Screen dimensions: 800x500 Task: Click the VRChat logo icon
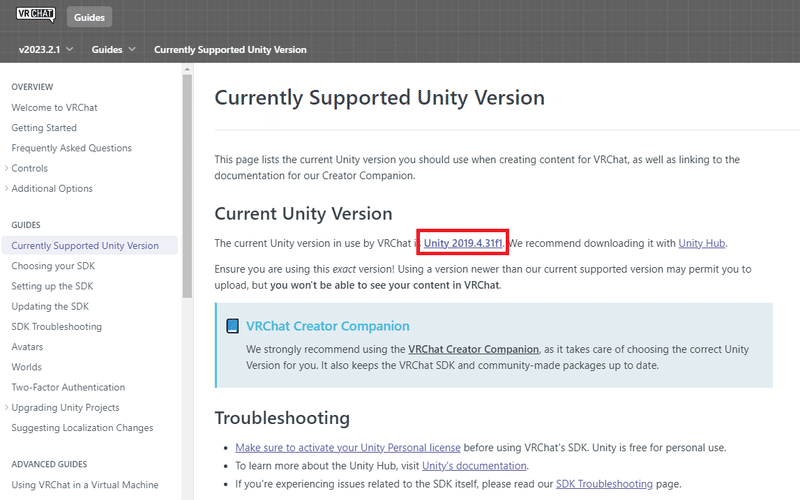click(35, 14)
